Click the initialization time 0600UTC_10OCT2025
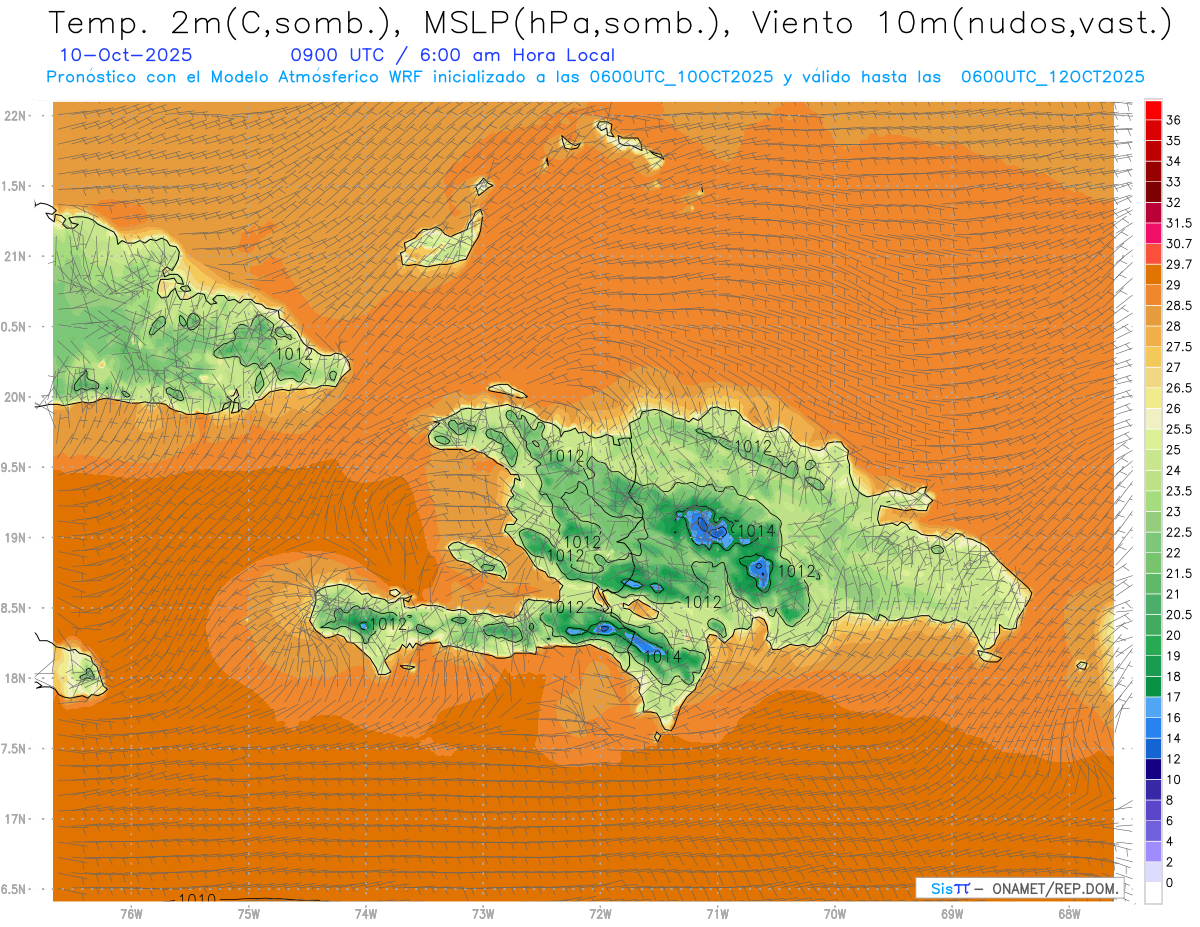Screen dimensions: 1200x927 coord(681,77)
